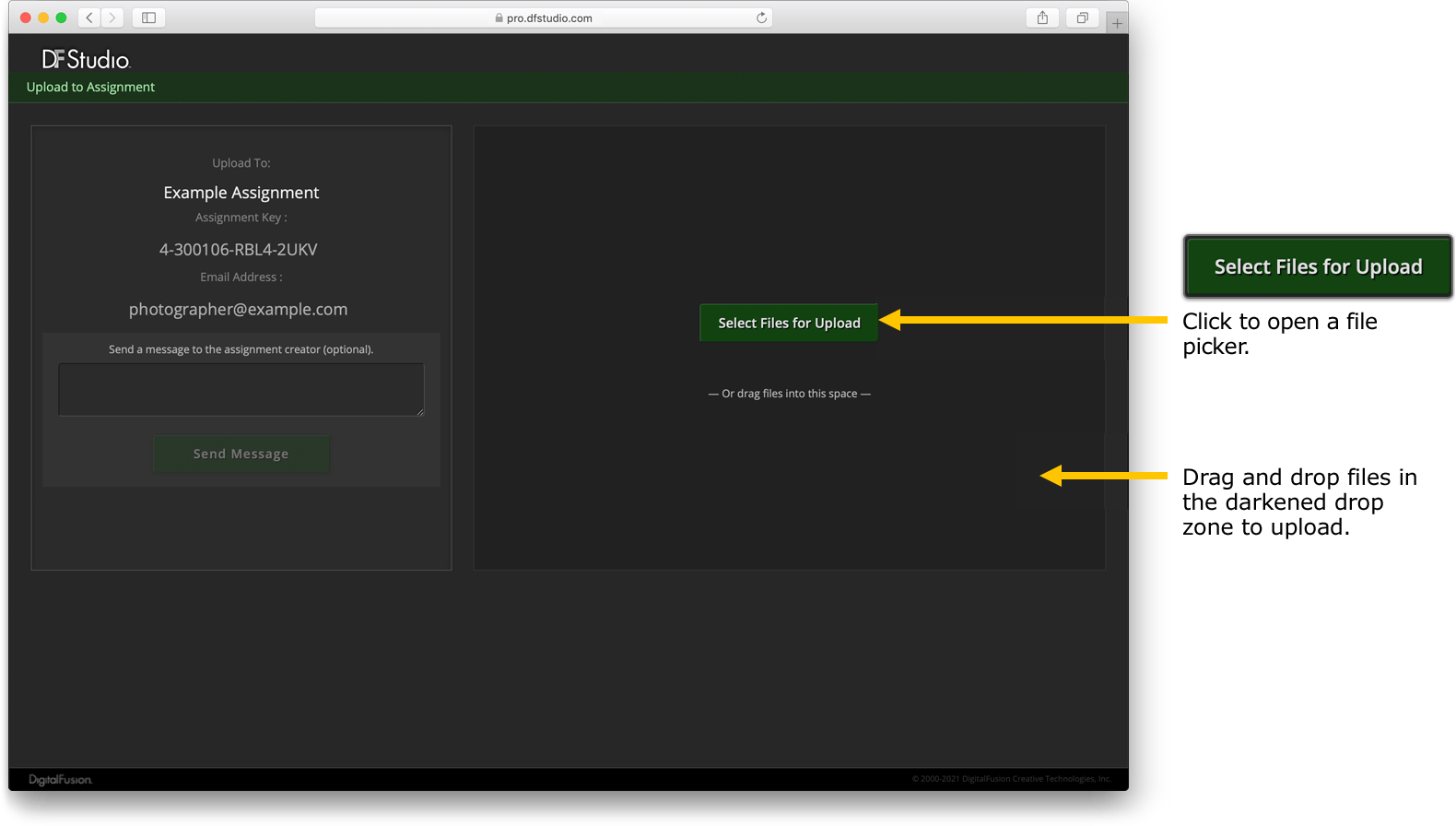Click the Upload to Assignment heading
The height and width of the screenshot is (826, 1456).
[90, 87]
